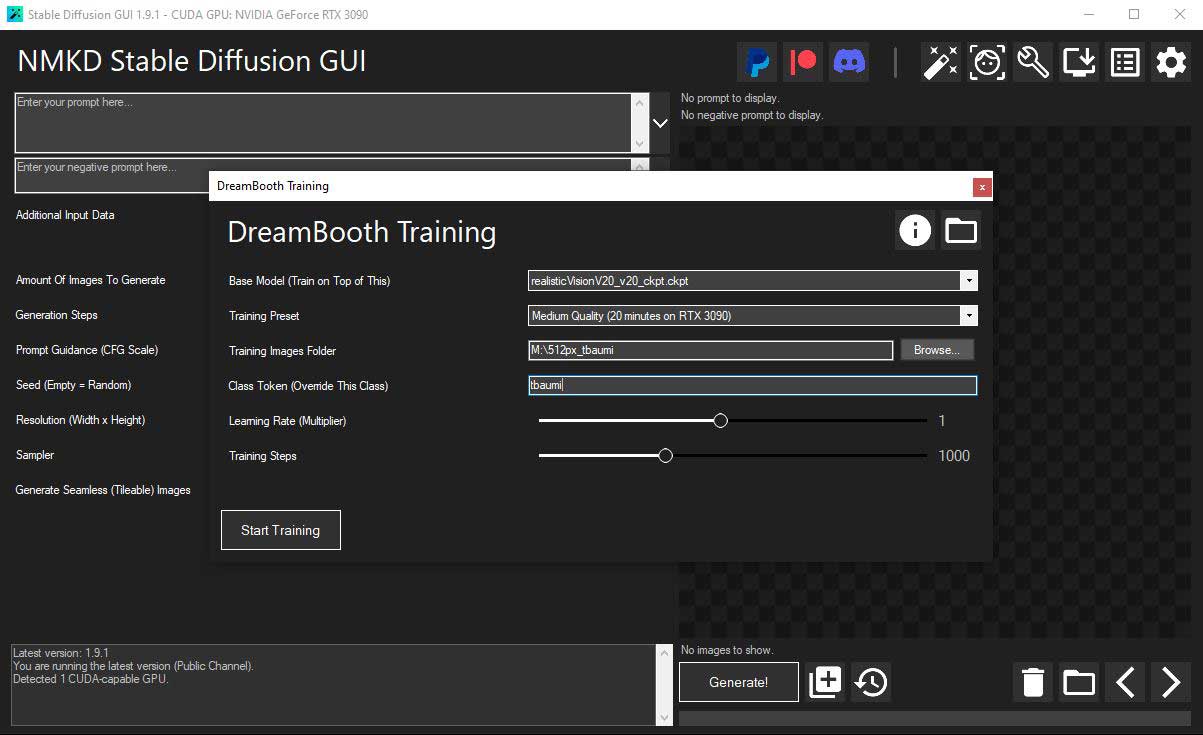This screenshot has height=735, width=1203.
Task: Click the add image icon near Generate button
Action: pos(825,682)
